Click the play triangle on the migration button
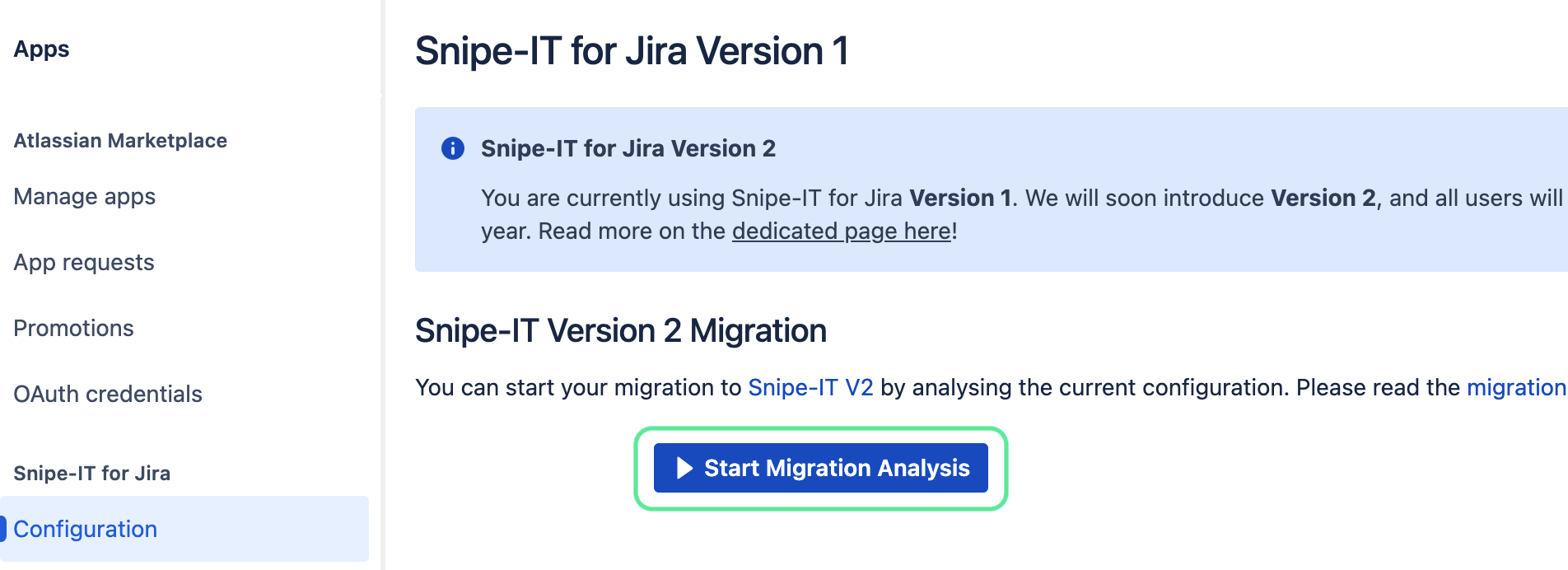 (684, 468)
